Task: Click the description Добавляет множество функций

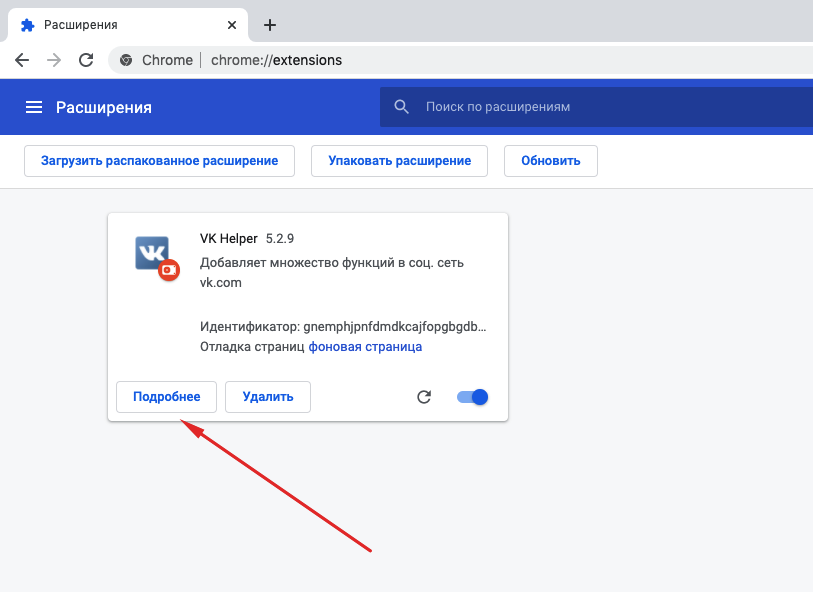Action: (x=332, y=272)
